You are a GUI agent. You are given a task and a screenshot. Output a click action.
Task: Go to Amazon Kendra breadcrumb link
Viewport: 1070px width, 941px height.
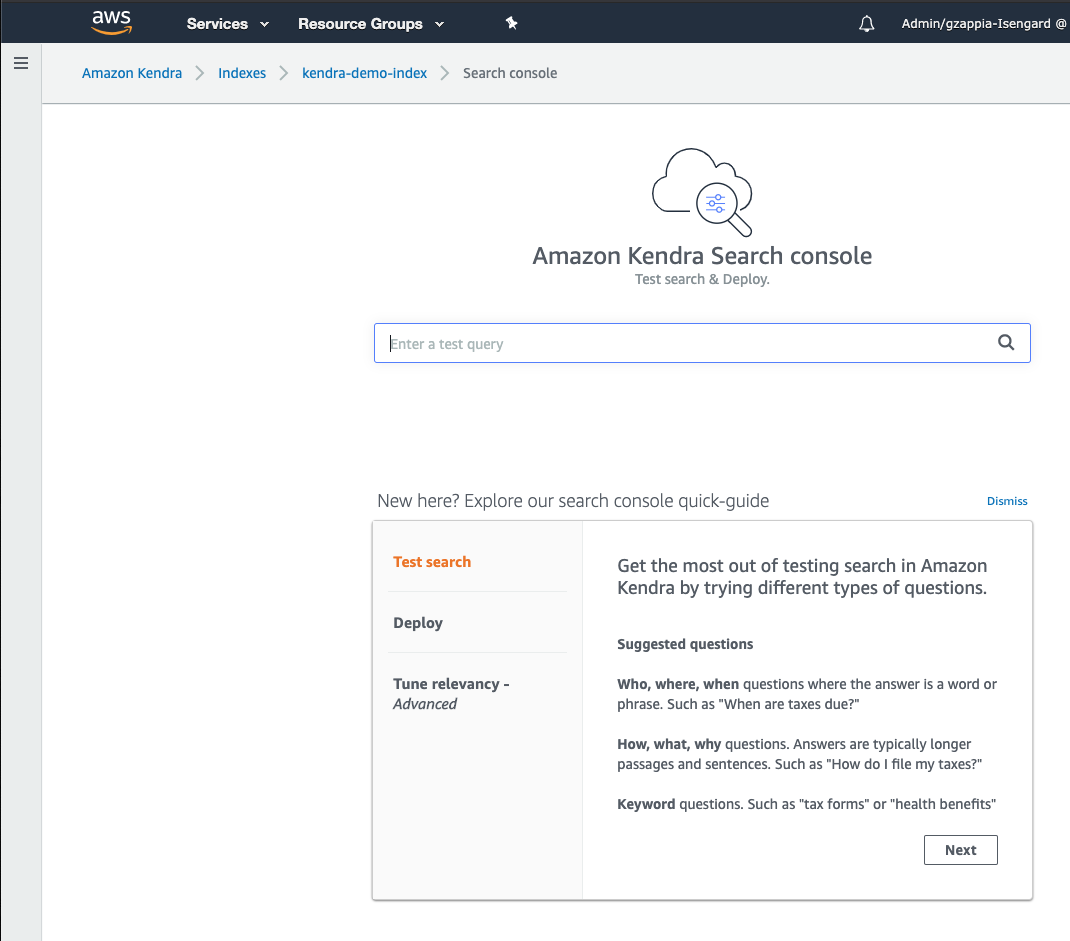132,73
